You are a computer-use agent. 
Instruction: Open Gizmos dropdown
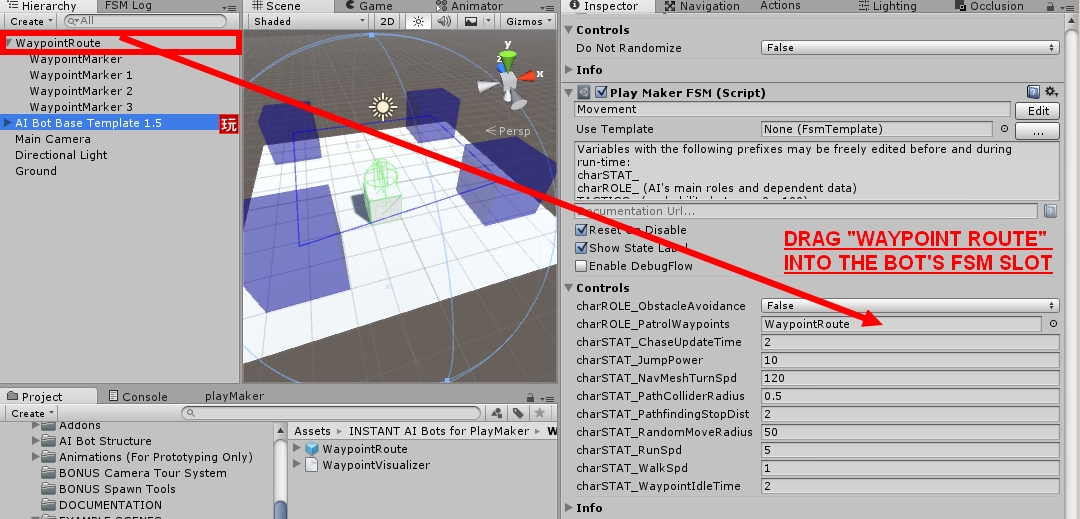[x=529, y=21]
